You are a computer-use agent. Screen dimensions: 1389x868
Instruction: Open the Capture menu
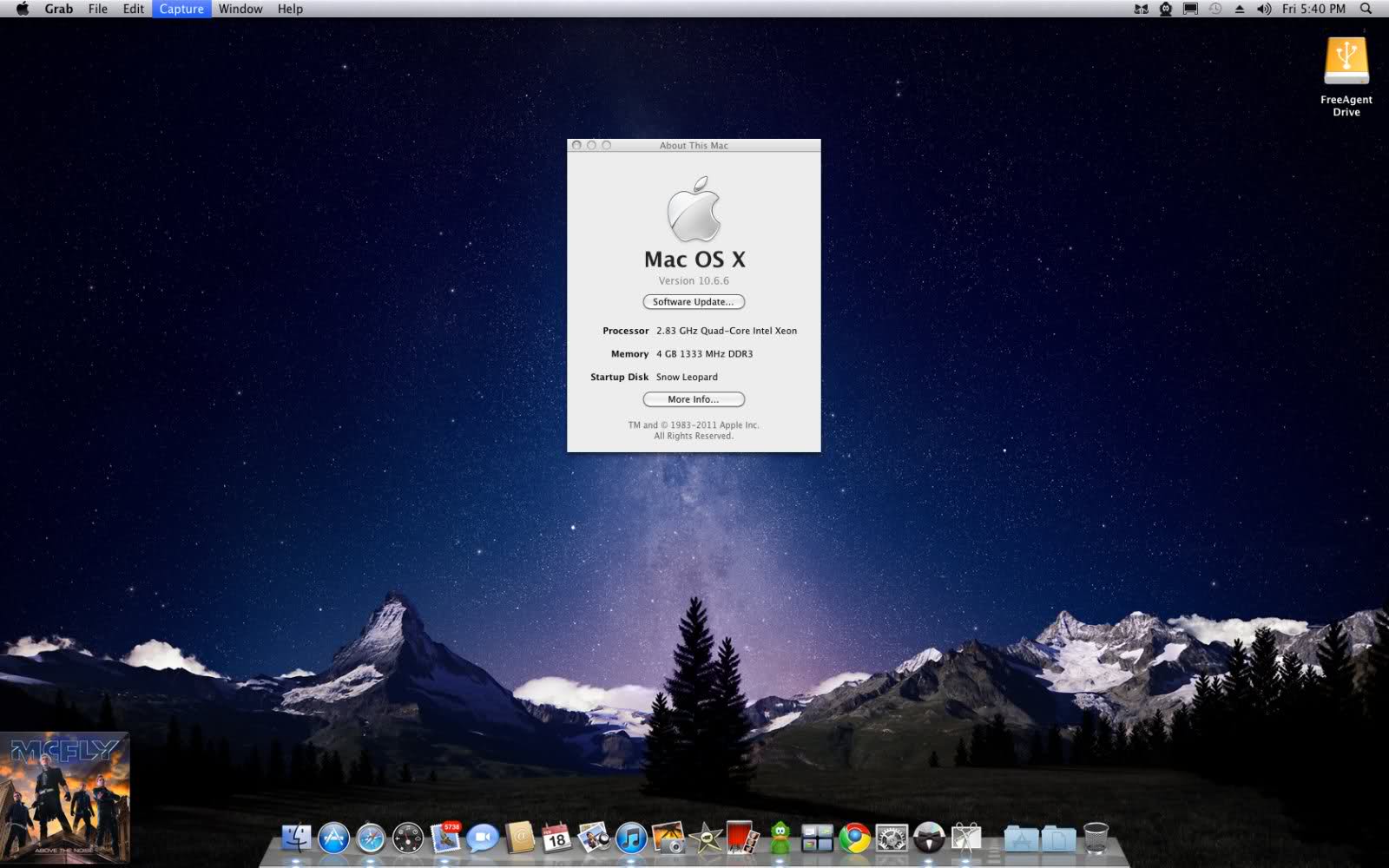[181, 9]
